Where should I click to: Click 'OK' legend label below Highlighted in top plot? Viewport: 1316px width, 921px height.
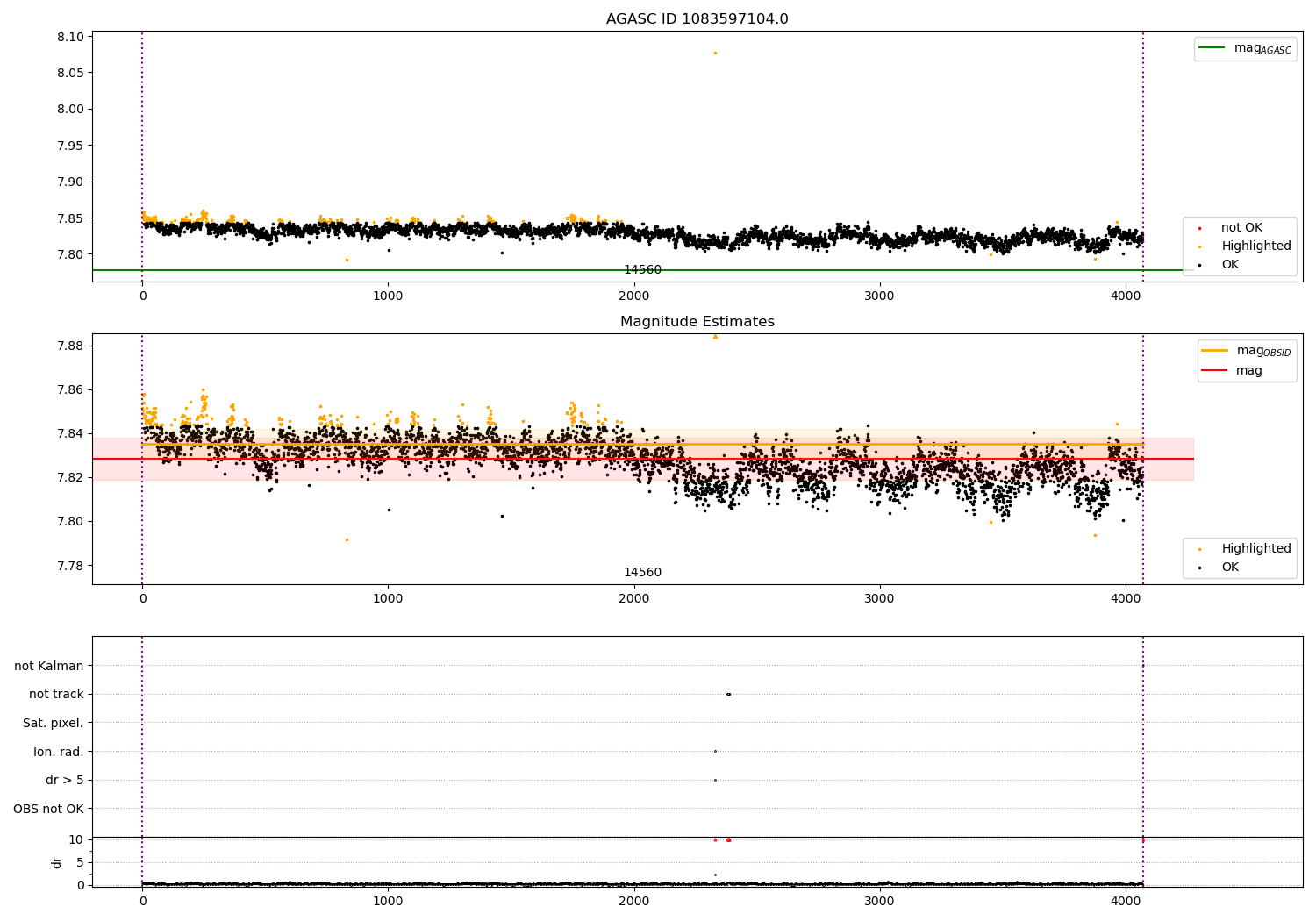(1230, 264)
